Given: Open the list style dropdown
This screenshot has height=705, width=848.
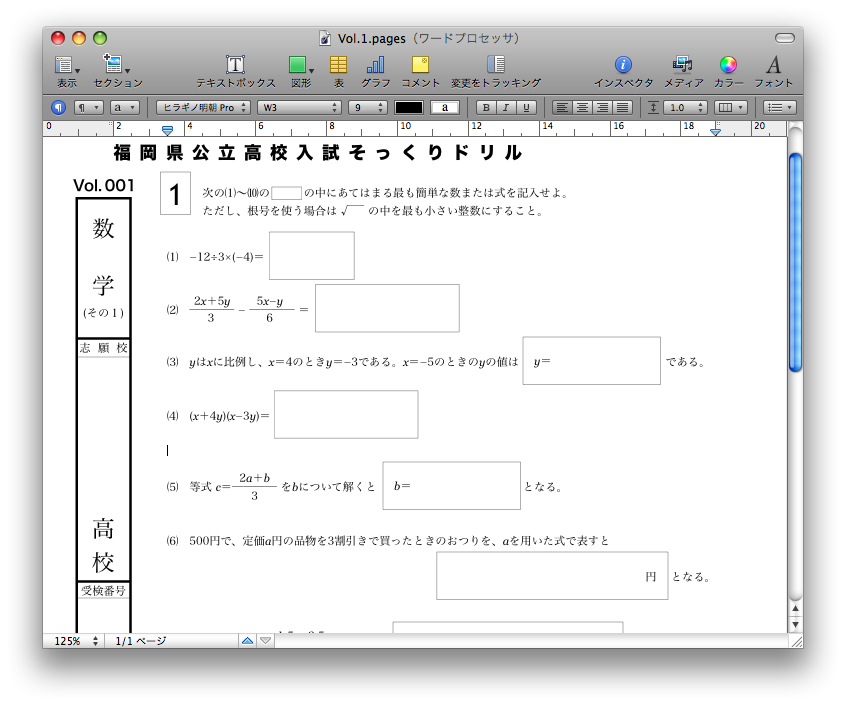Looking at the screenshot, I should [x=779, y=108].
